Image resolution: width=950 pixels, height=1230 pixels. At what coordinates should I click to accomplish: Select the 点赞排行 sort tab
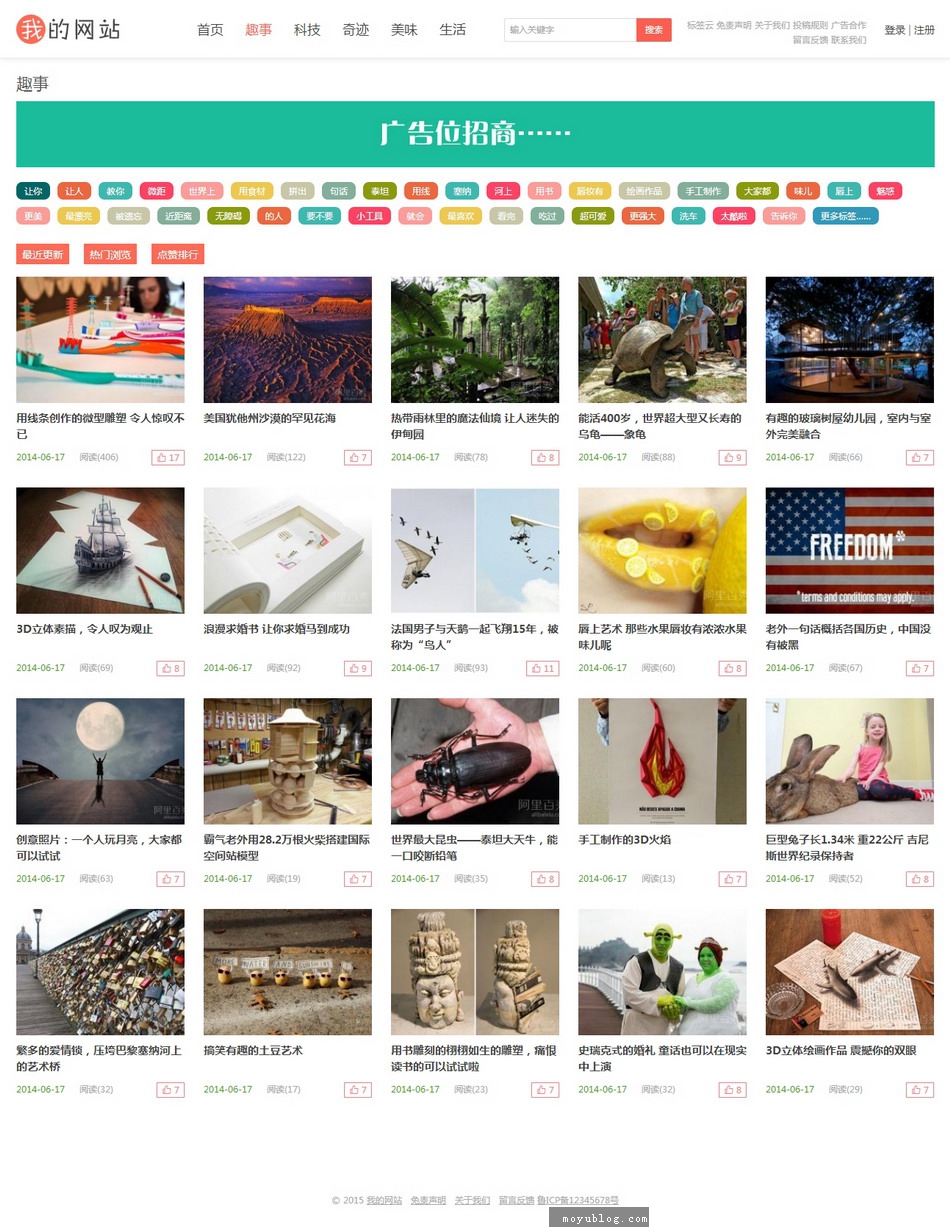[x=178, y=254]
